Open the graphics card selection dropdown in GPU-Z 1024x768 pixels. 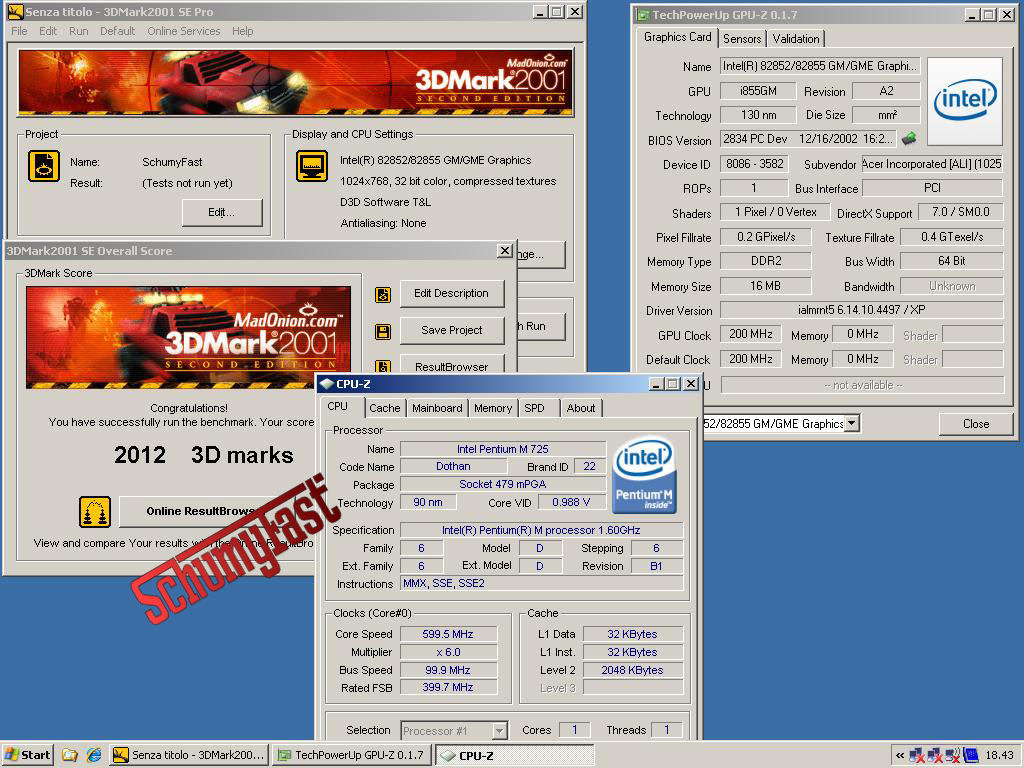tap(851, 423)
